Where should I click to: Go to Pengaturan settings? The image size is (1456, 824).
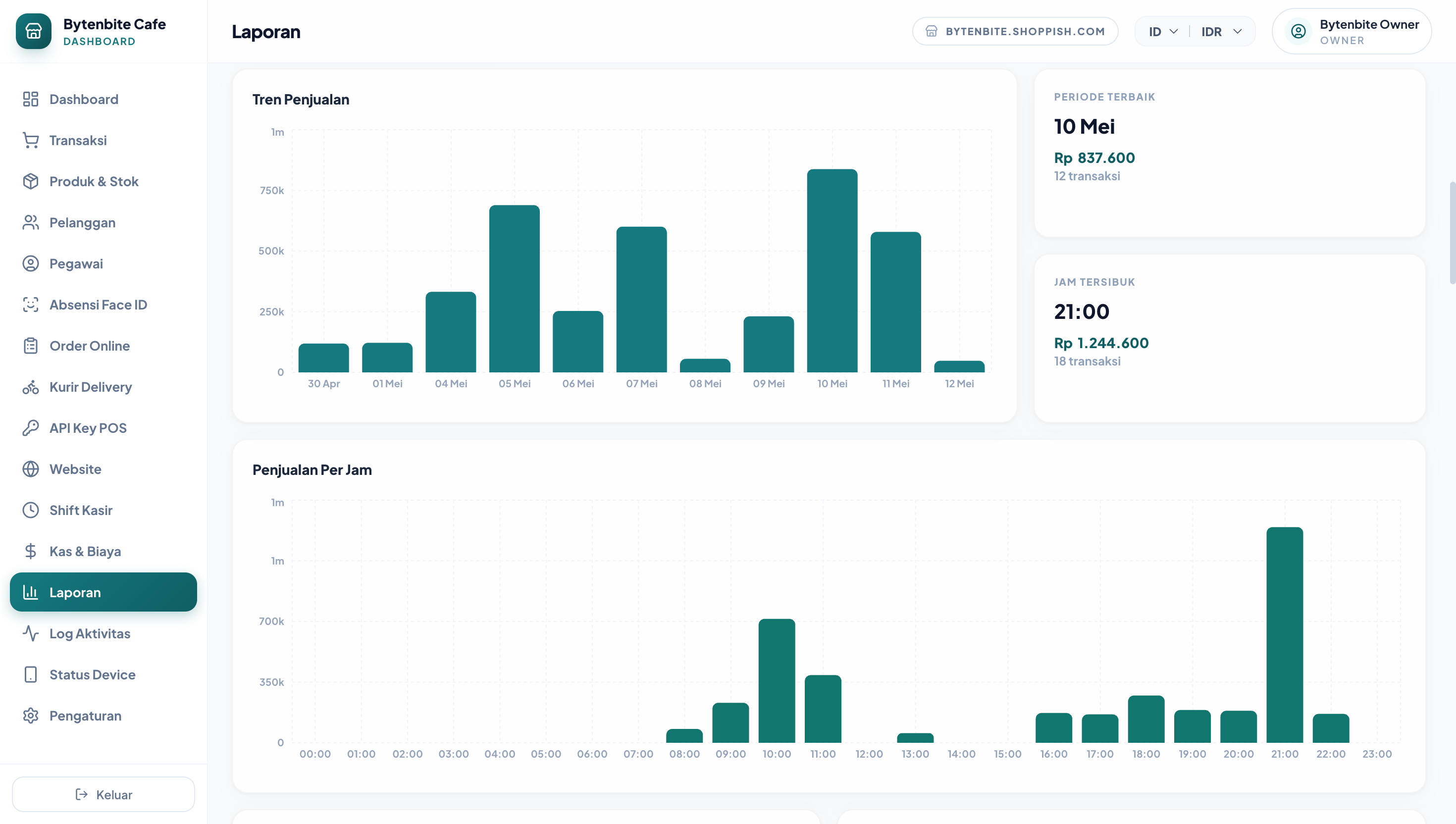104,716
